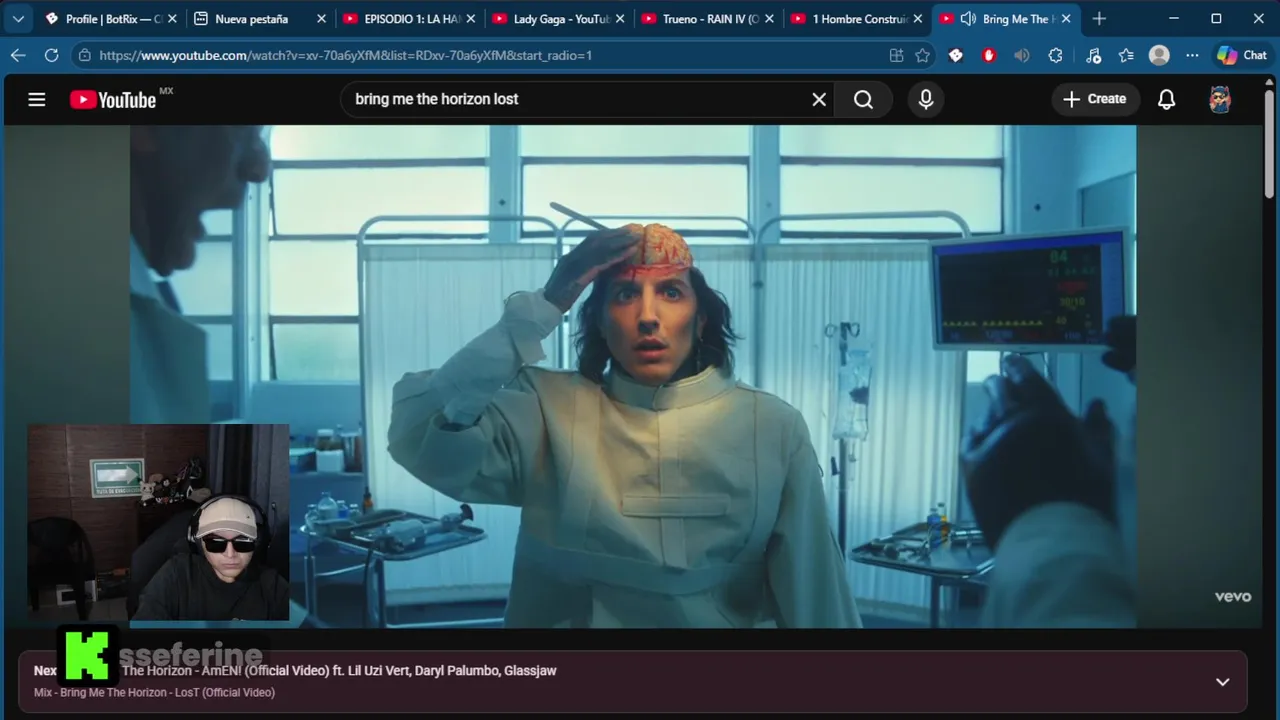Open the media control music-note icon
The image size is (1280, 720).
[1093, 55]
